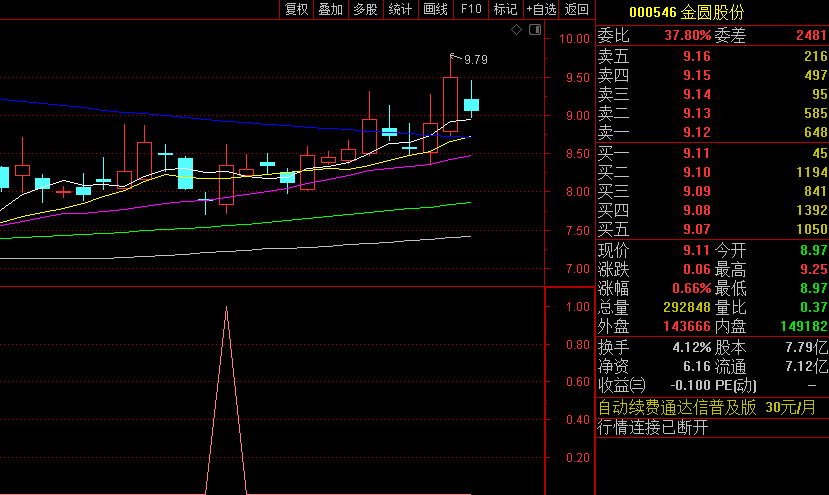The width and height of the screenshot is (829, 495).
Task: Select 卖二 price 9.13
Action: pyautogui.click(x=697, y=113)
